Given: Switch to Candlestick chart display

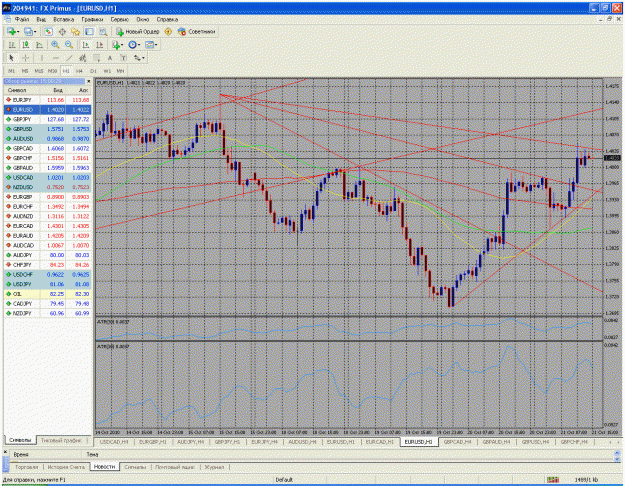Looking at the screenshot, I should [26, 45].
